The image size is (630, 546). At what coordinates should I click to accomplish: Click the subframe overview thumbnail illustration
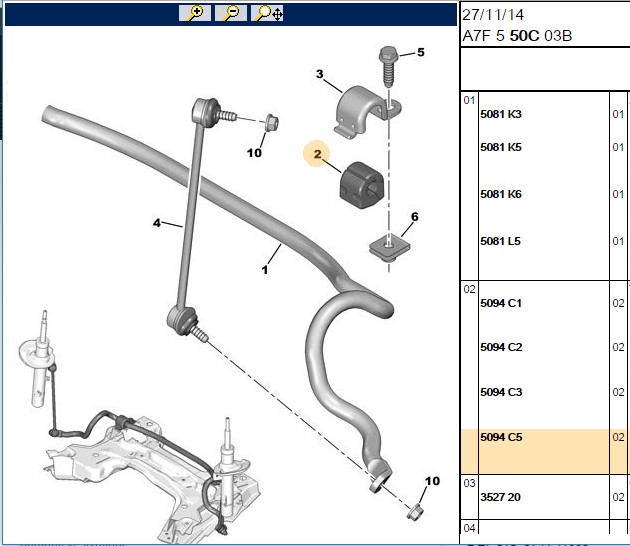click(x=139, y=428)
